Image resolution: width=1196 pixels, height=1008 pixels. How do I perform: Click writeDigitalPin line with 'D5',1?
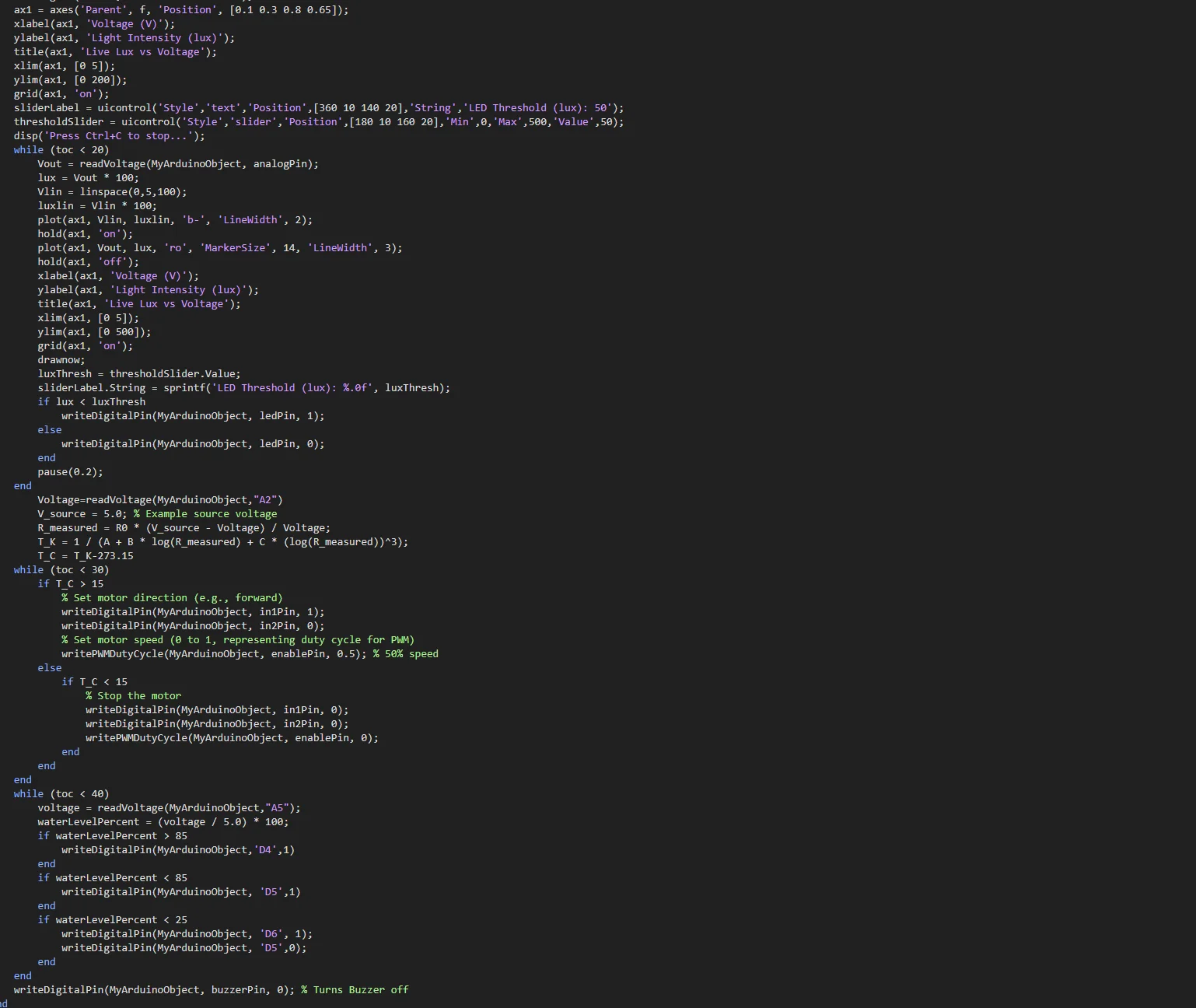pos(181,892)
